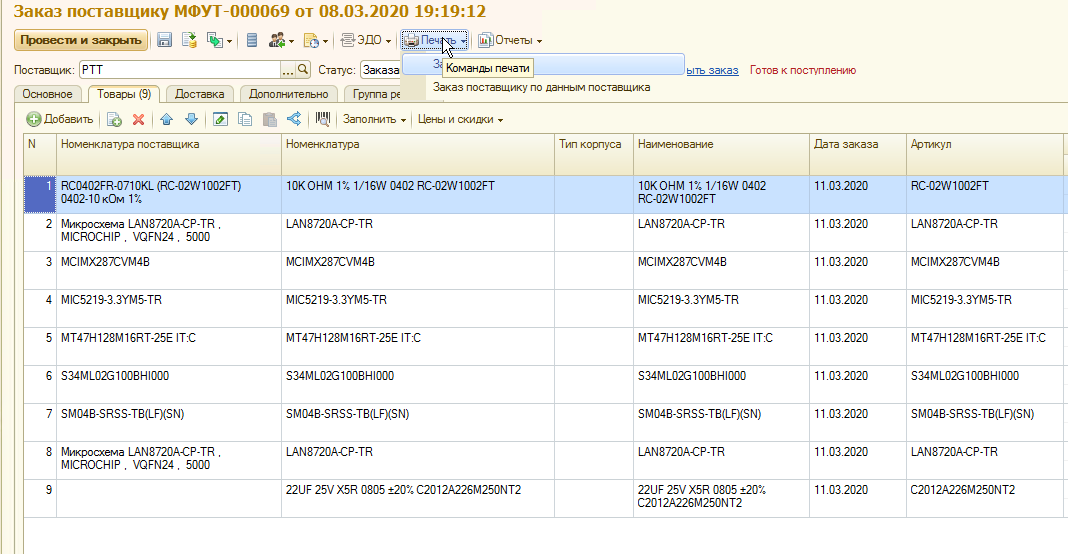Move row down with blue down arrow

tap(190, 119)
